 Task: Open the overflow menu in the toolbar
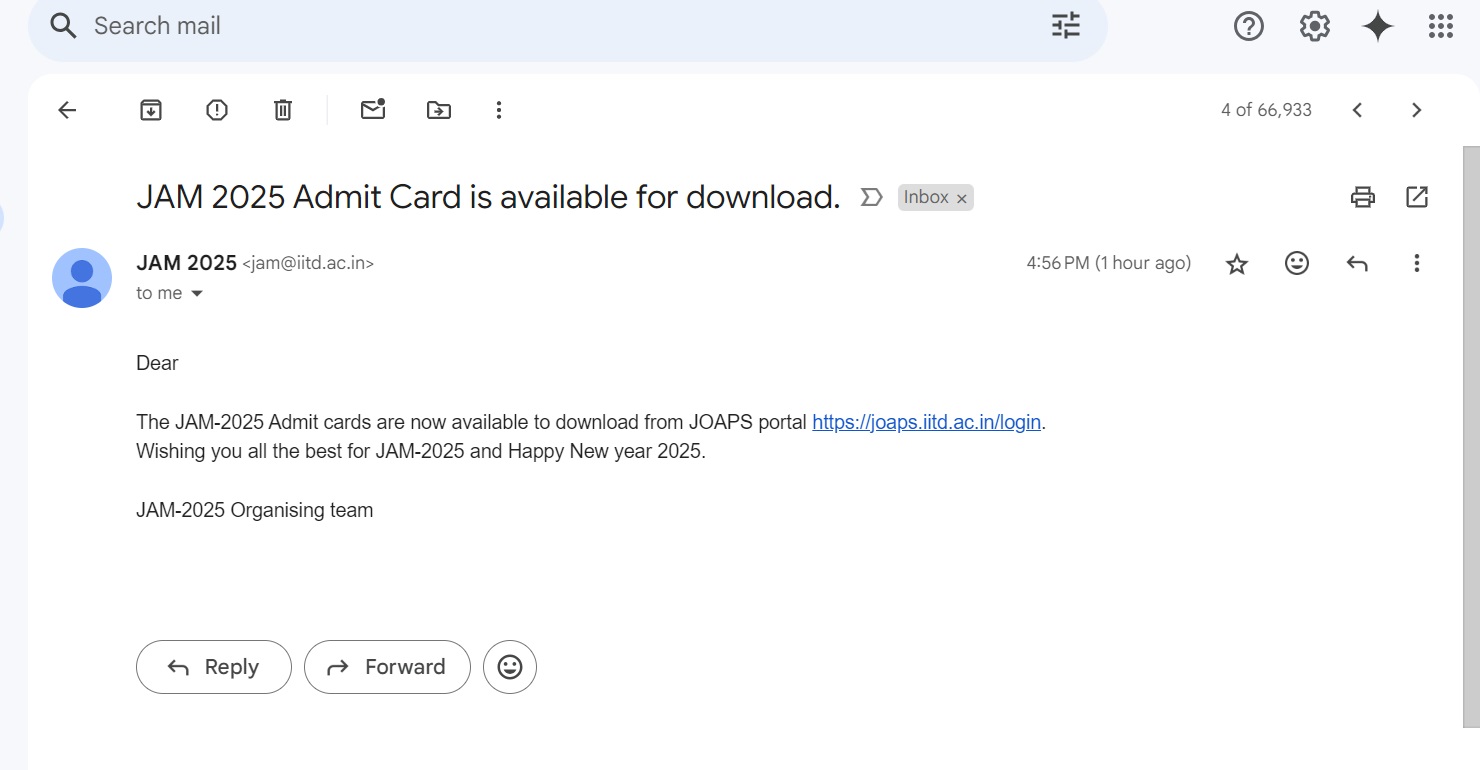[498, 109]
